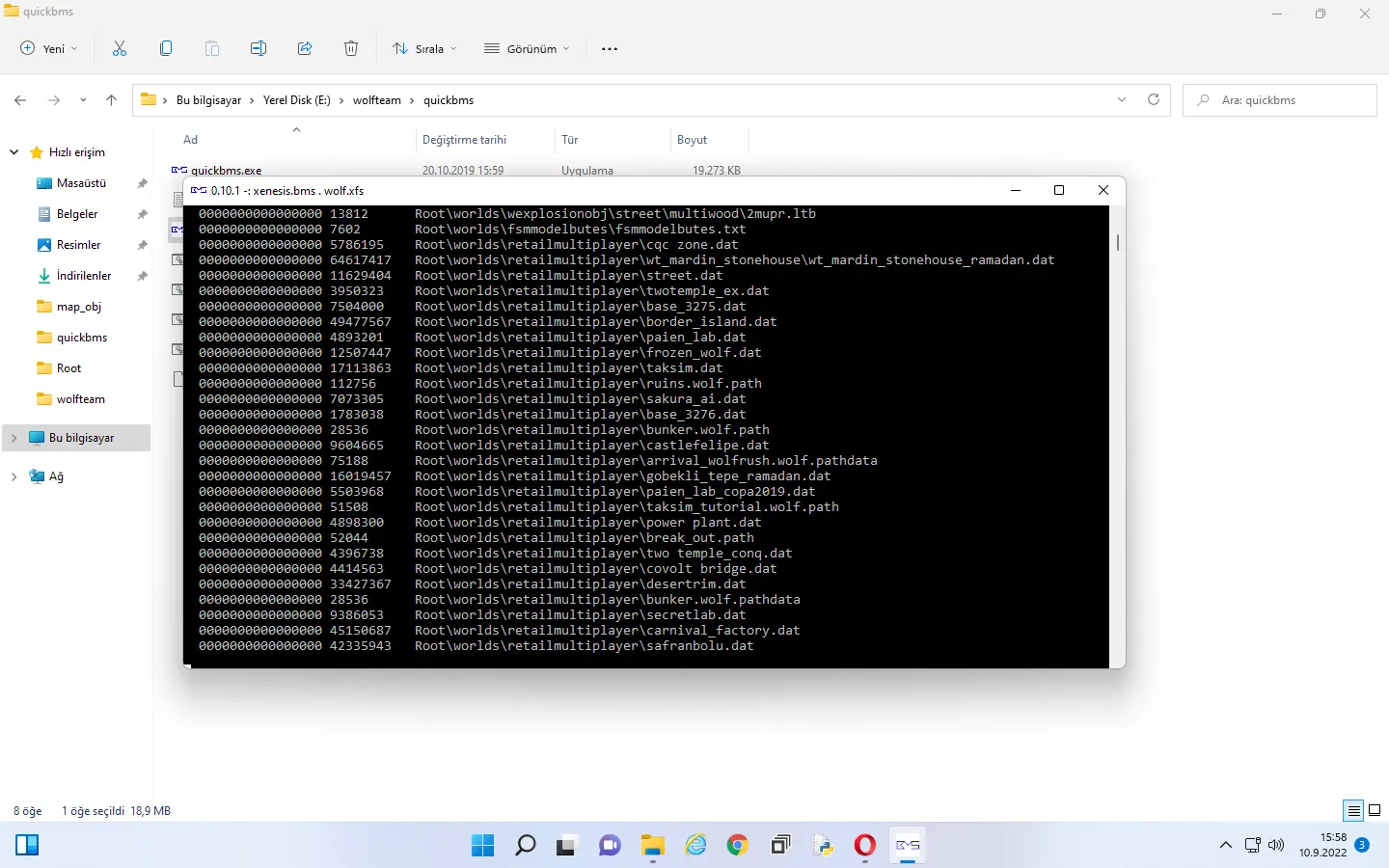
Task: Navigate to wolfteam in address breadcrumb
Action: [376, 100]
